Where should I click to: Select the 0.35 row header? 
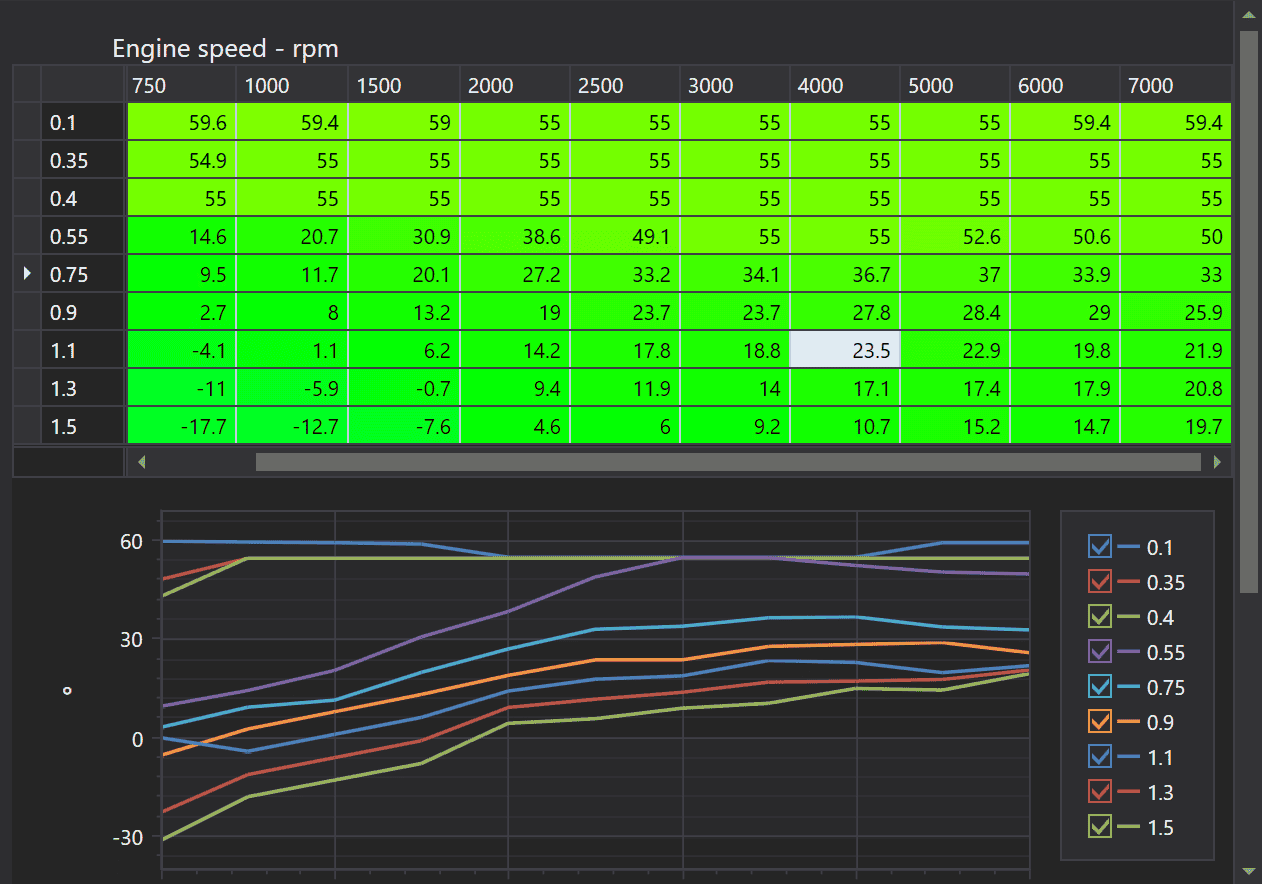coord(84,160)
